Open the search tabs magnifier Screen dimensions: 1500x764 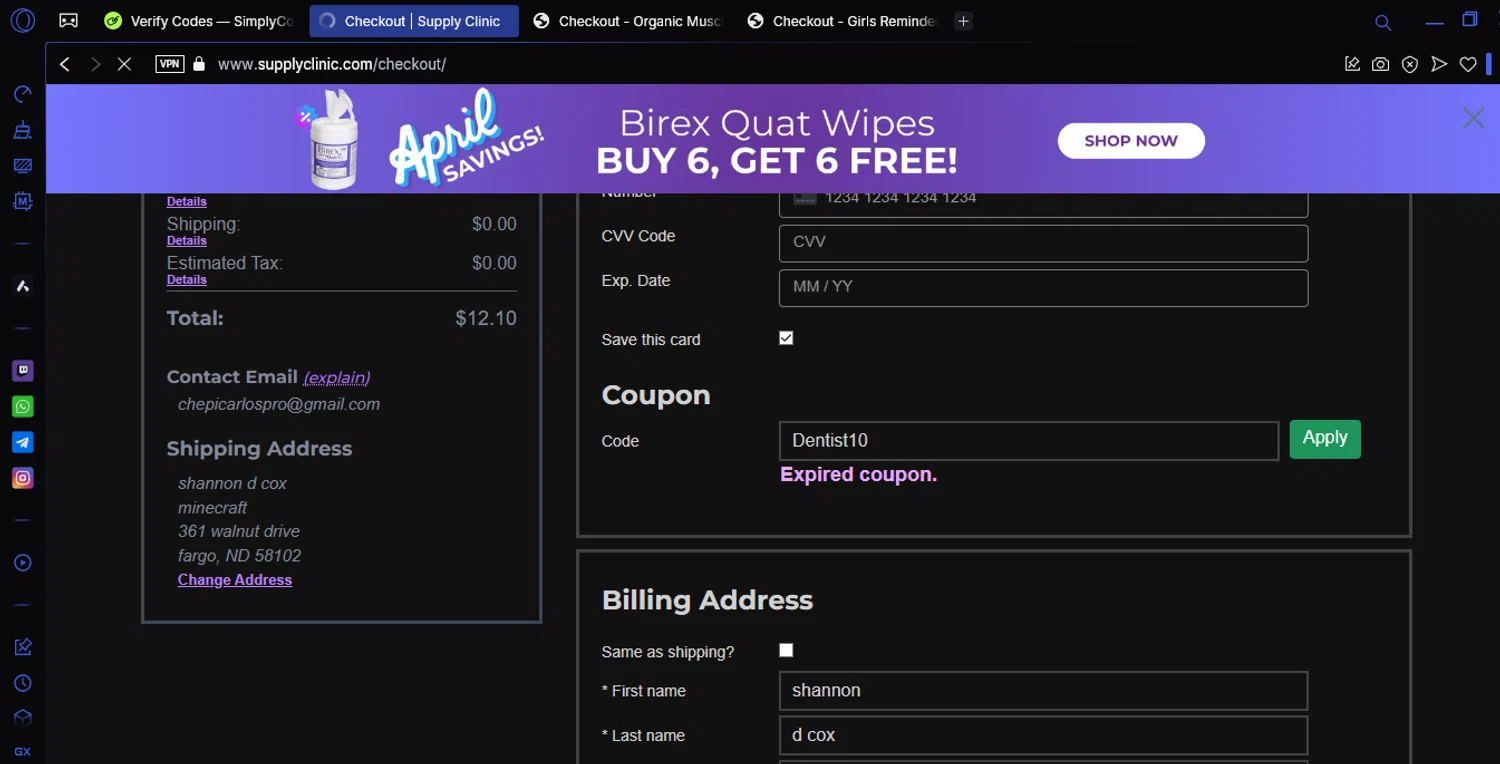(1383, 22)
